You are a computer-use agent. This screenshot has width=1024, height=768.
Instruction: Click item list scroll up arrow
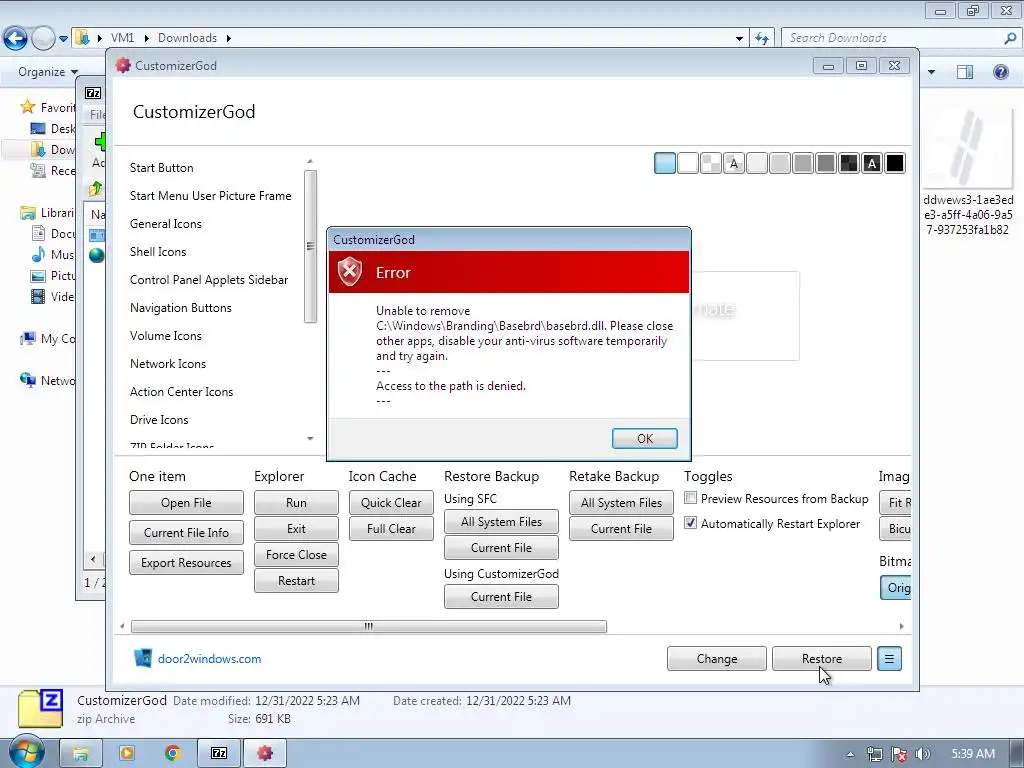[310, 161]
